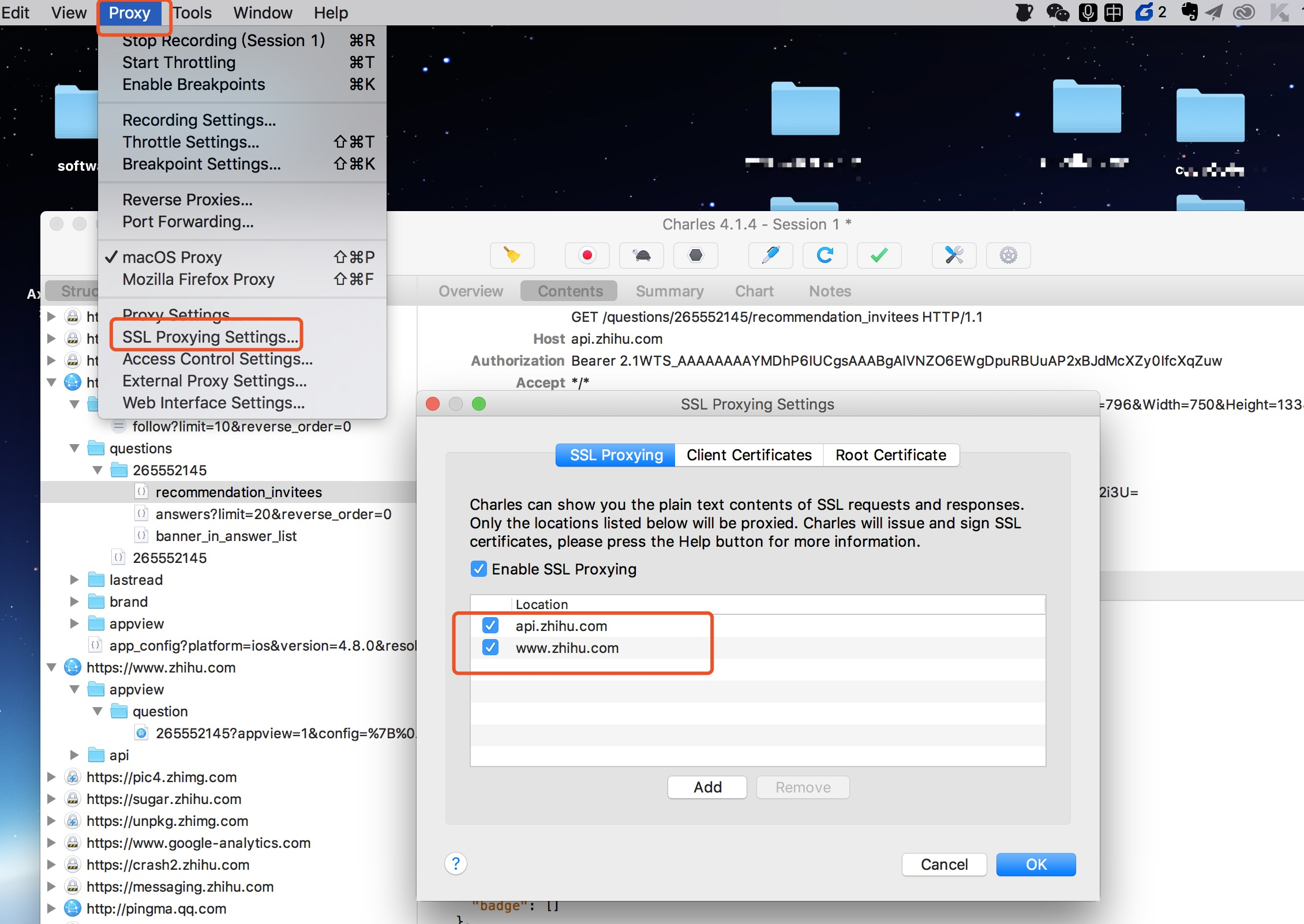This screenshot has width=1304, height=924.
Task: Click WeChat icon in the menu bar
Action: click(1057, 12)
